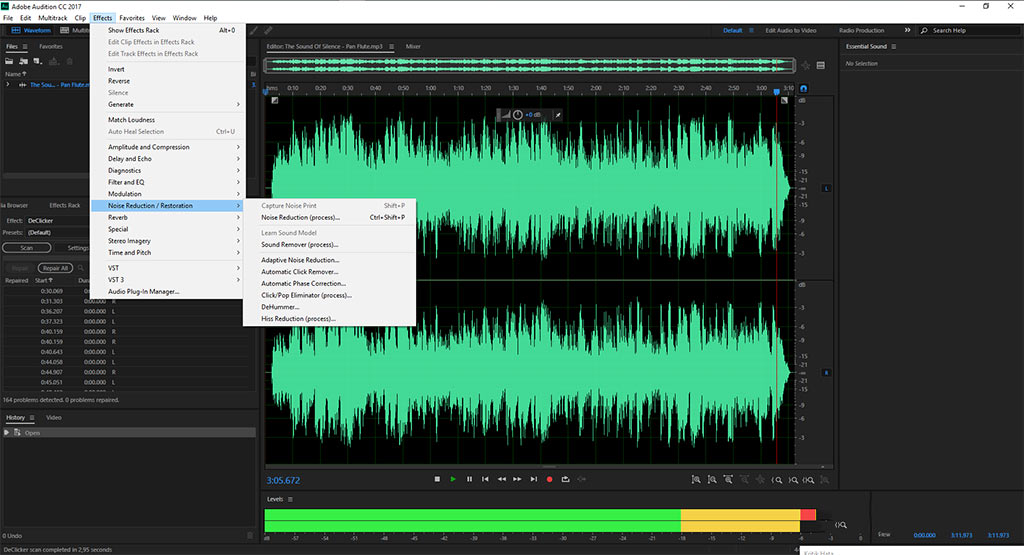
Task: Move playhead to next marker
Action: (534, 479)
